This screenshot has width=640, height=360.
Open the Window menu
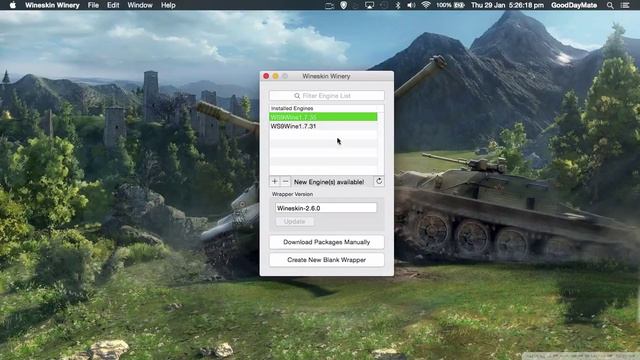(140, 5)
